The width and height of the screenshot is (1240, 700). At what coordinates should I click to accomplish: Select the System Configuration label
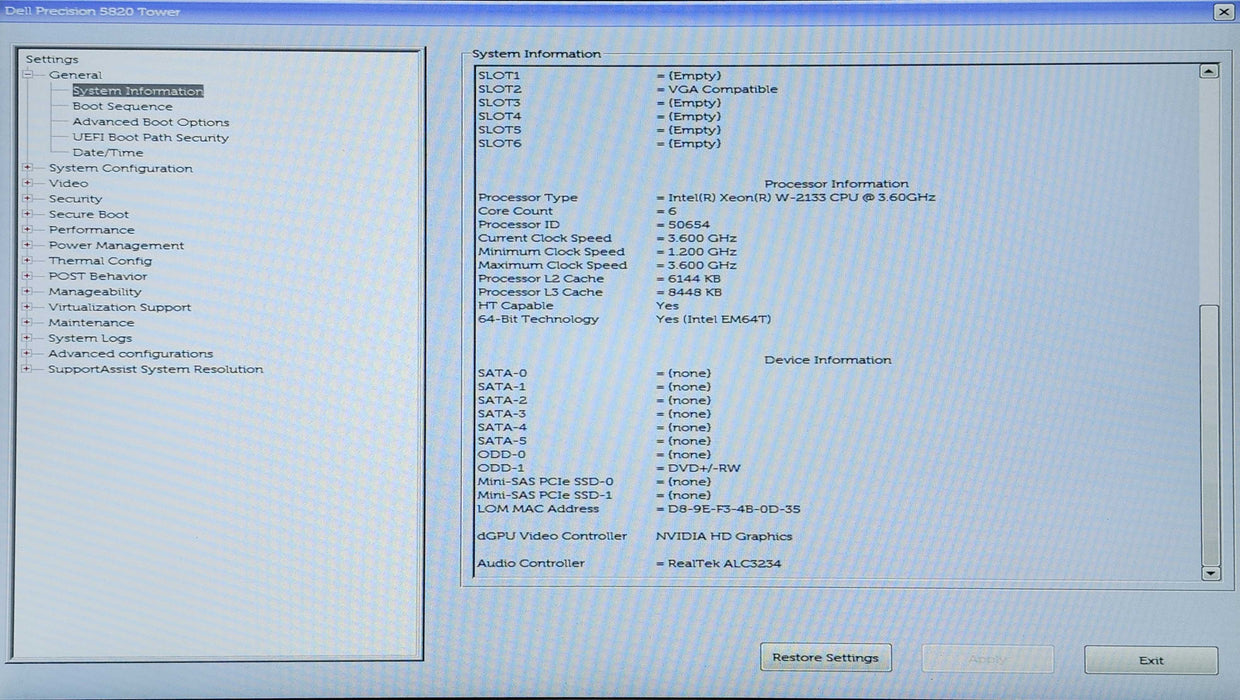click(x=121, y=168)
